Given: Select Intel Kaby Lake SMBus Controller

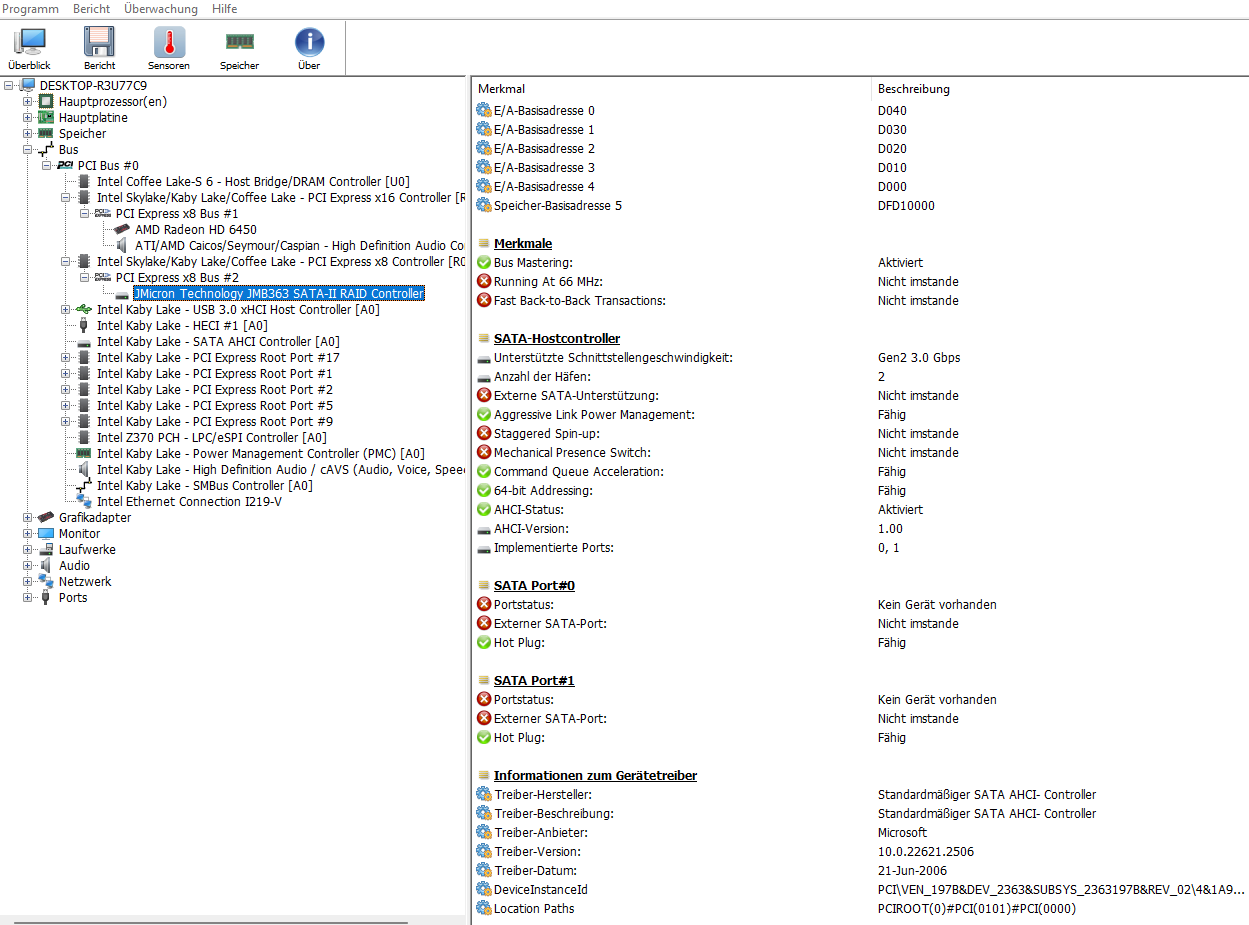Looking at the screenshot, I should point(205,486).
